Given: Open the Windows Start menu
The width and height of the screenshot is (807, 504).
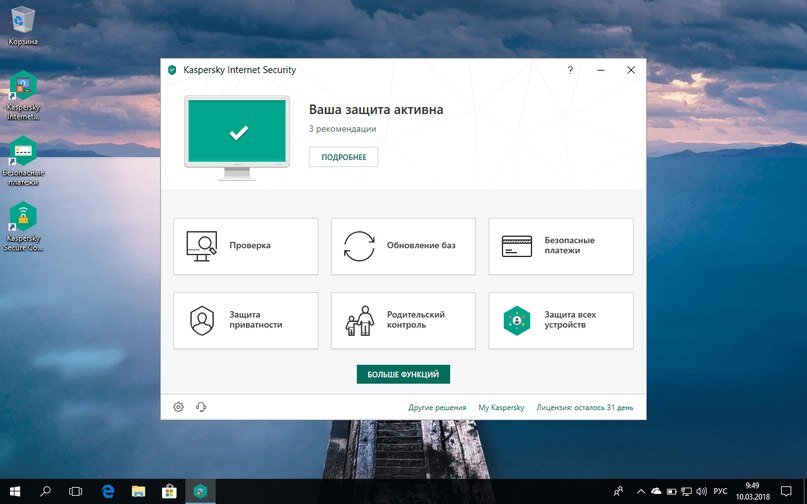Looking at the screenshot, I should click(x=15, y=492).
